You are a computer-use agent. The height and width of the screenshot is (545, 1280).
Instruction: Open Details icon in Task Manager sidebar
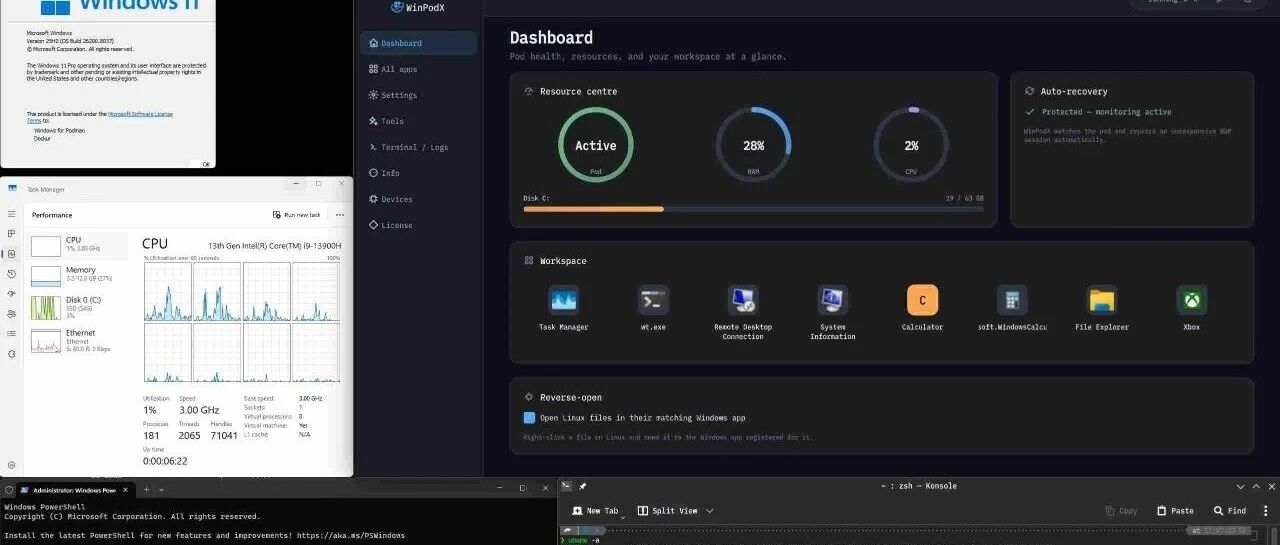tap(11, 333)
